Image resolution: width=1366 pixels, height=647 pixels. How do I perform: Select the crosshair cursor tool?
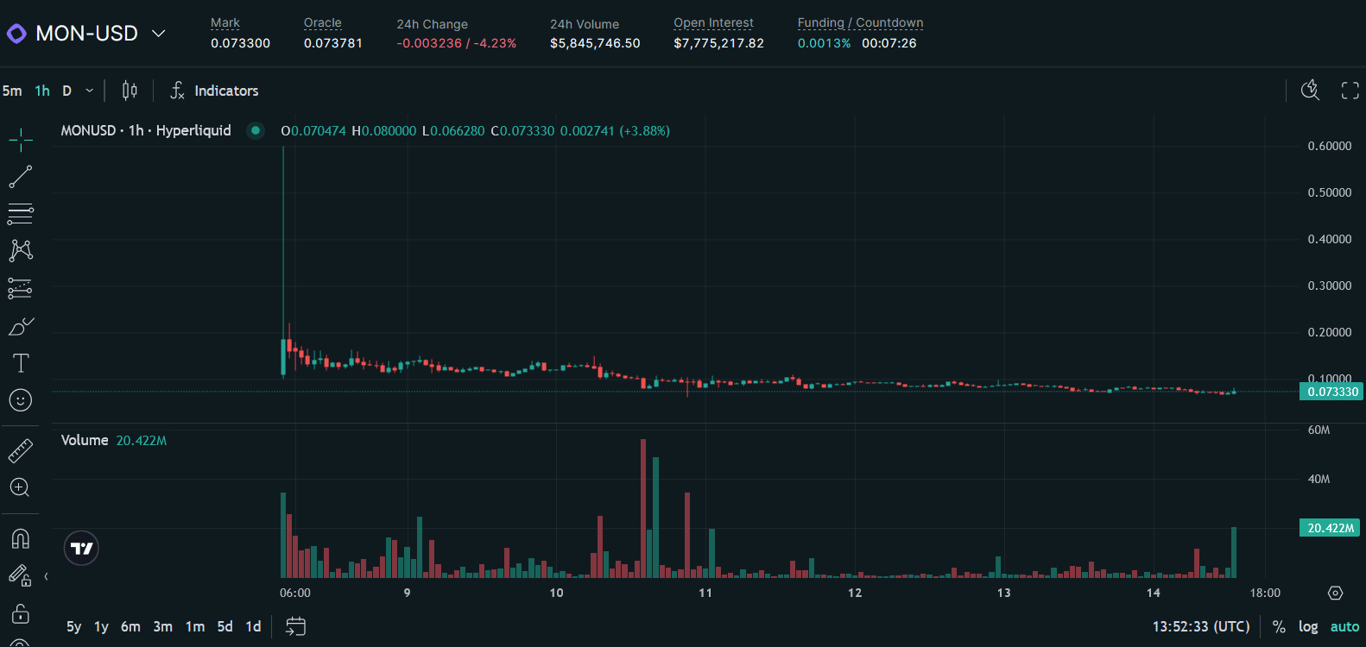[20, 139]
